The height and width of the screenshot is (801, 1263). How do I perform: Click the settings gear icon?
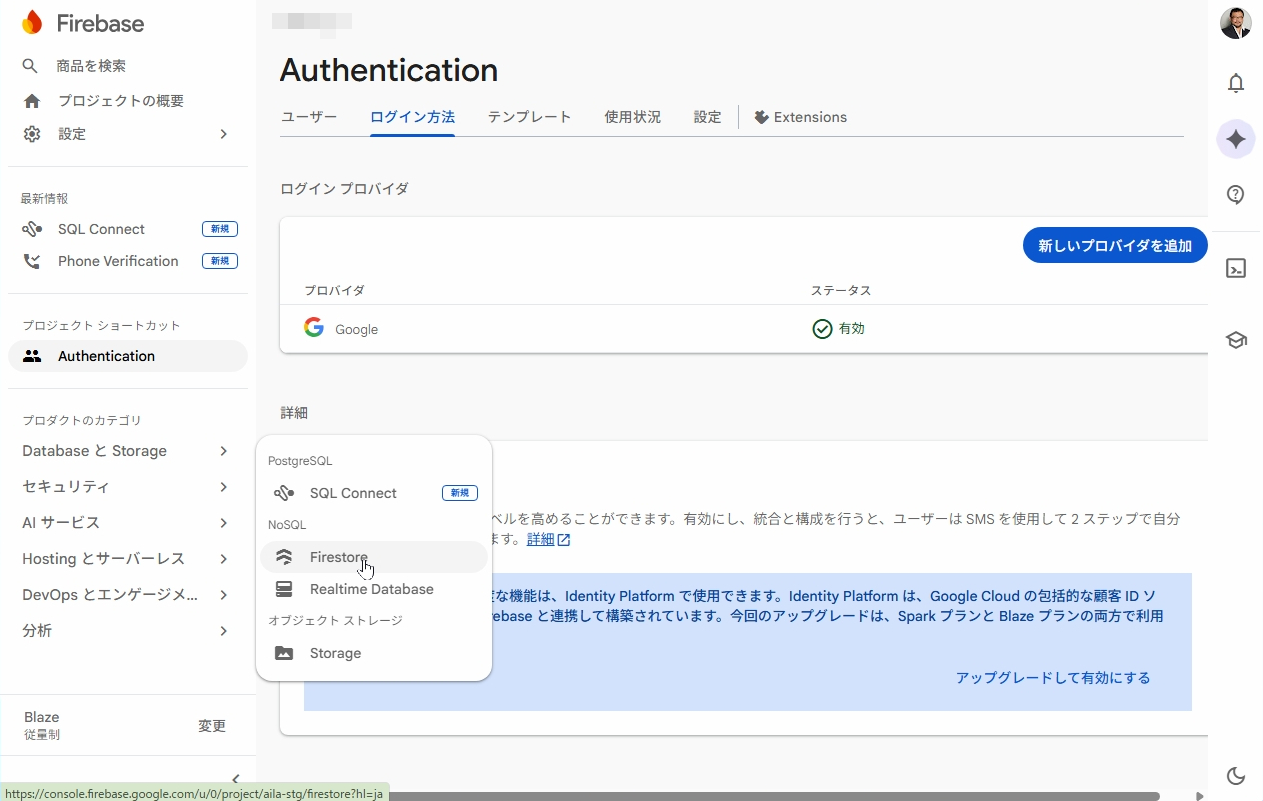(32, 134)
